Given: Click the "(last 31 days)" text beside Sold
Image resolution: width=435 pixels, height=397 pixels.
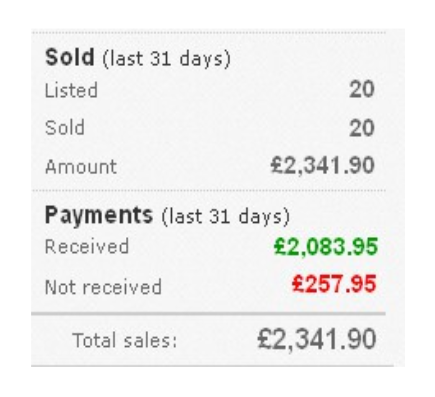Looking at the screenshot, I should [167, 59].
